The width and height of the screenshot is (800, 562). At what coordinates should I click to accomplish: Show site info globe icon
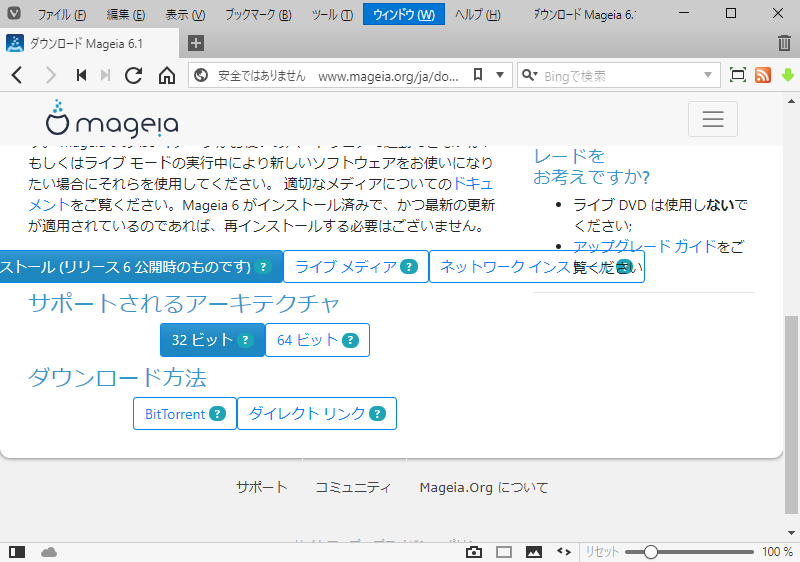[x=201, y=75]
